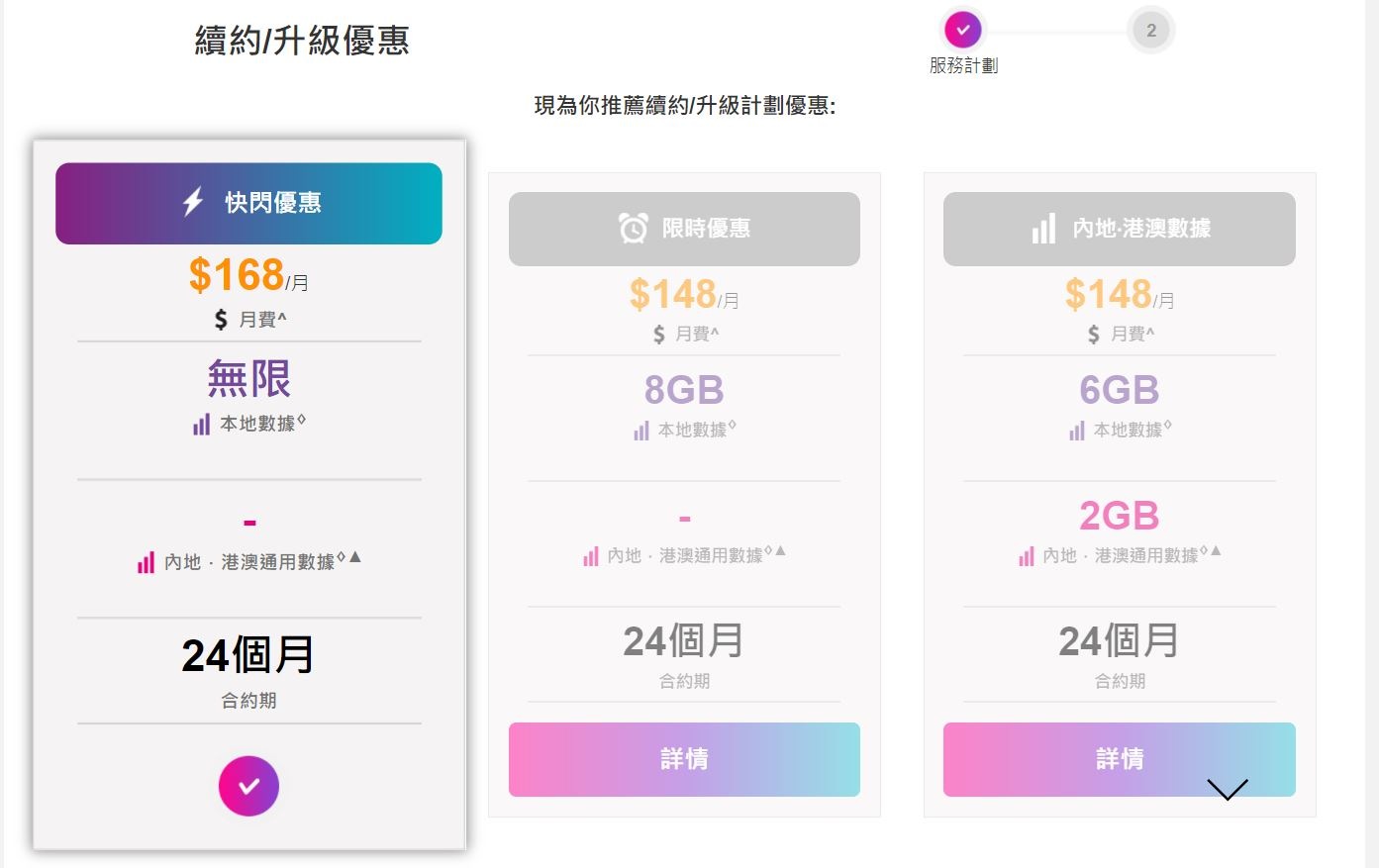Click the completed 服務計劃 step indicator
Image resolution: width=1379 pixels, height=868 pixels.
pos(962,30)
